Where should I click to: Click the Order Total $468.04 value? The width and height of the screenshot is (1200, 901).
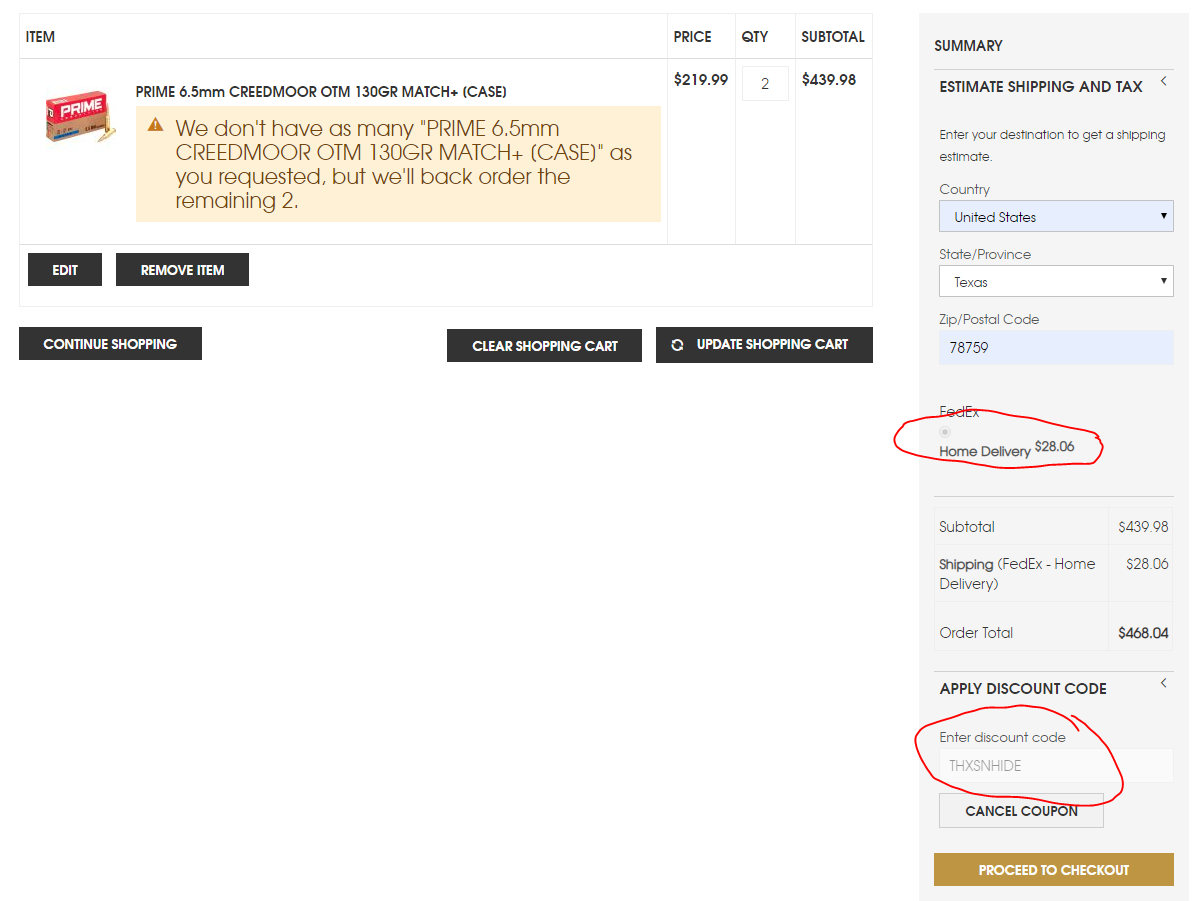coord(1143,633)
